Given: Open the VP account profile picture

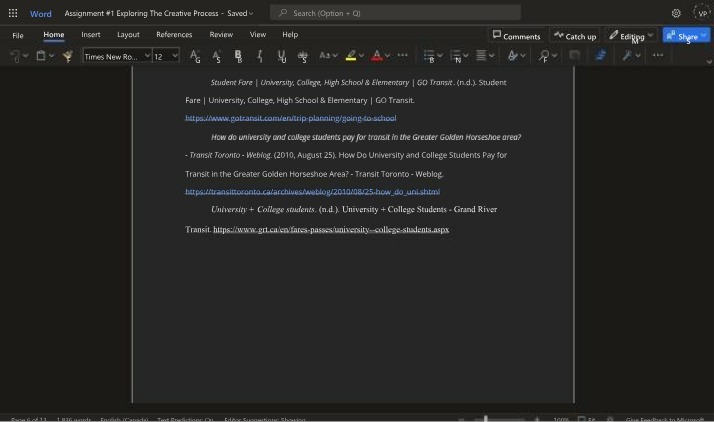Looking at the screenshot, I should (703, 13).
